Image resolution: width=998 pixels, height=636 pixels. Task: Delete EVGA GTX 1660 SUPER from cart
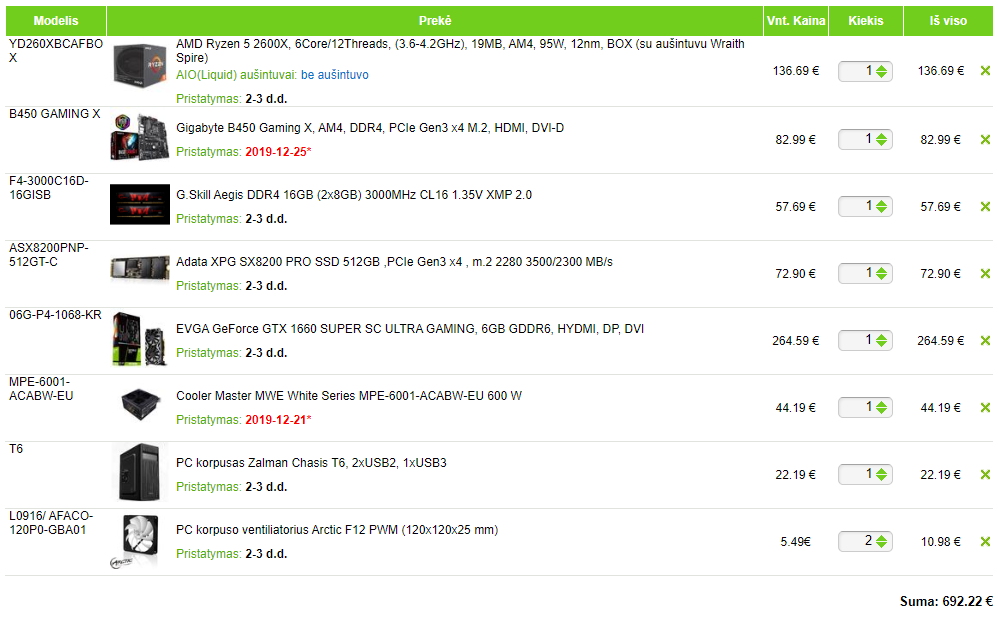pyautogui.click(x=985, y=341)
